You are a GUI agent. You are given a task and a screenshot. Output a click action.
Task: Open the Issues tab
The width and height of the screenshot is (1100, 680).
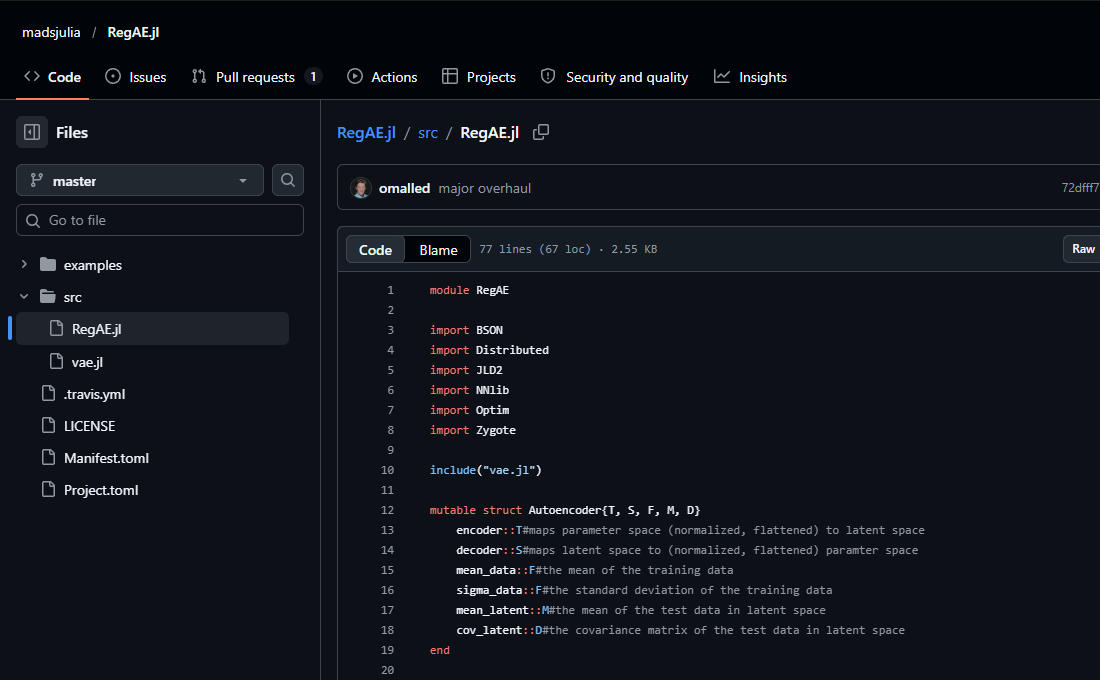coord(136,77)
